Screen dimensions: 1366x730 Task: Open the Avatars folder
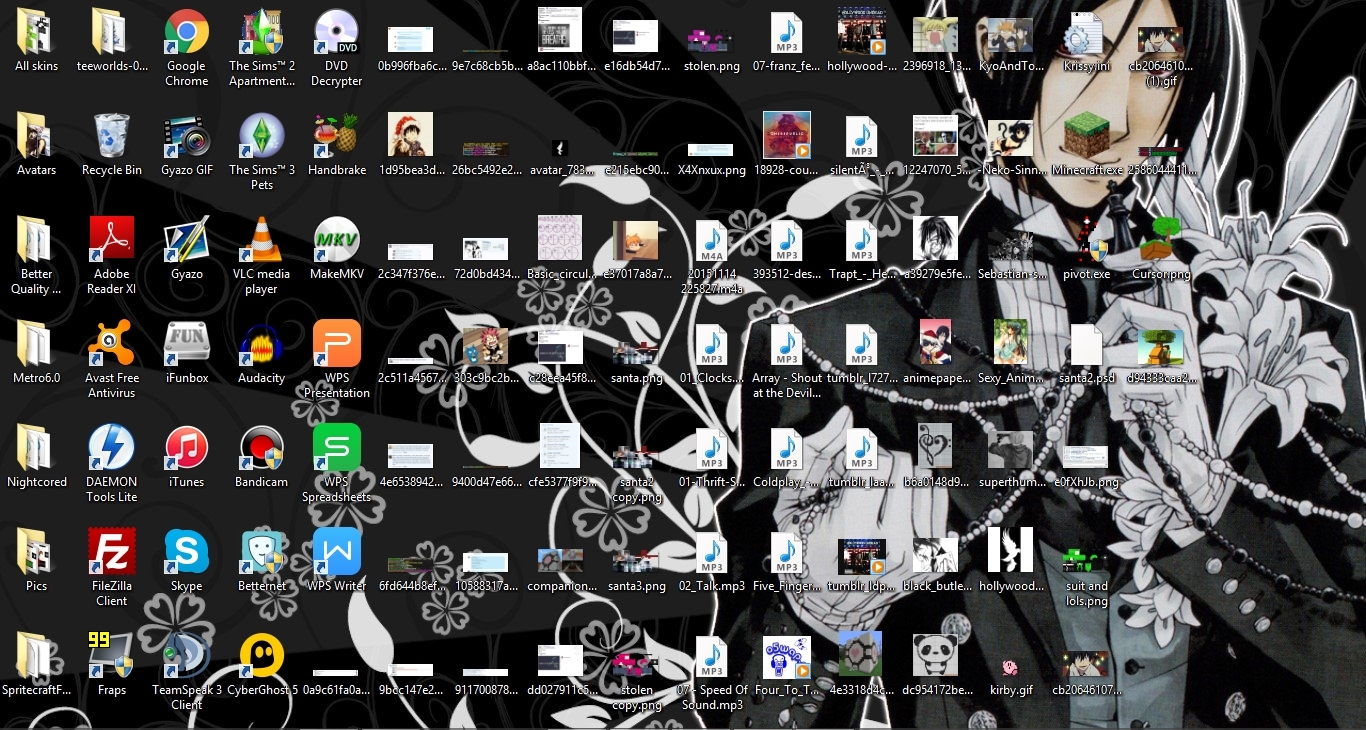pyautogui.click(x=37, y=137)
